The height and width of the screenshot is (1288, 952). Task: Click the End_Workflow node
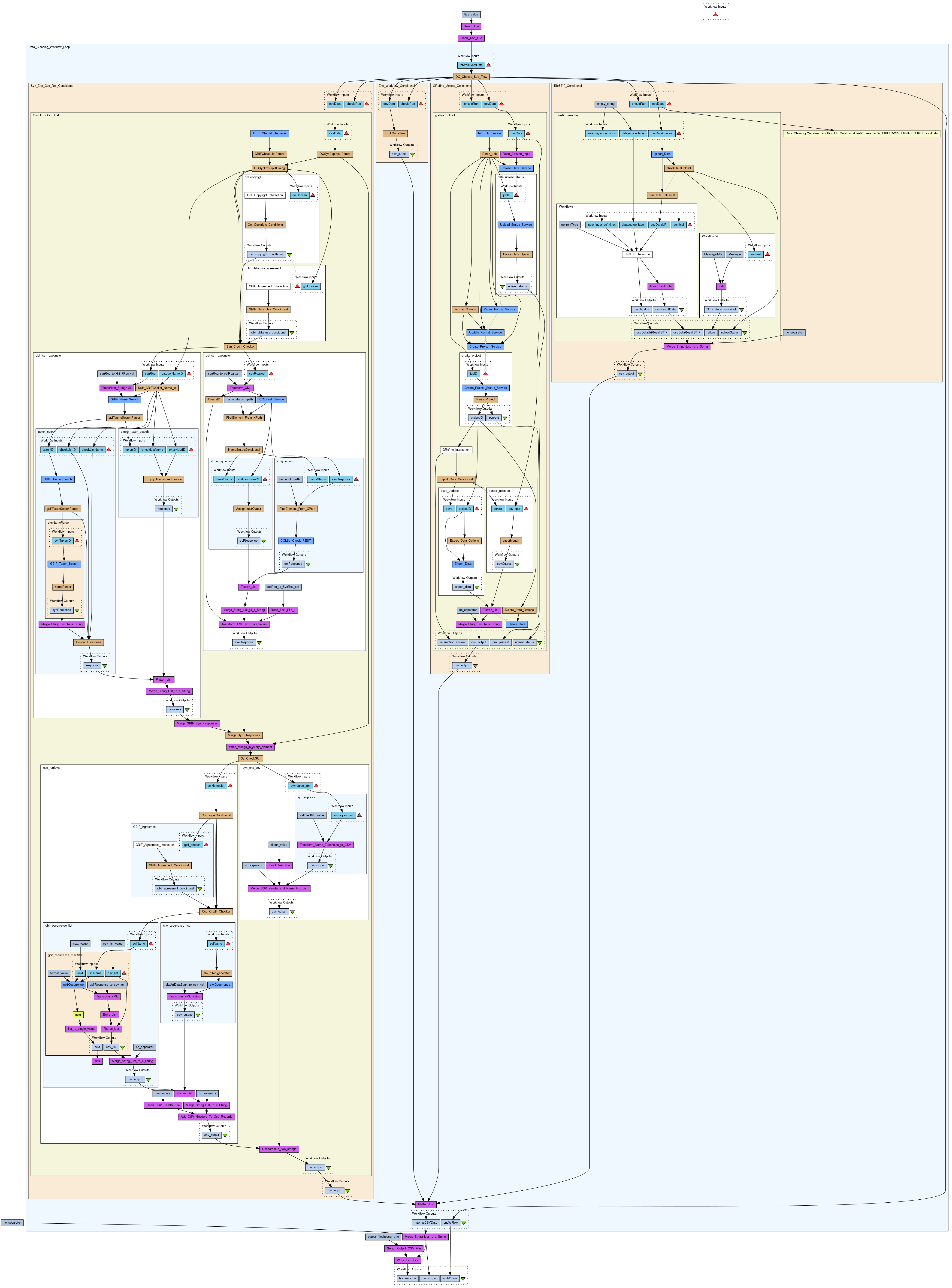tap(395, 133)
